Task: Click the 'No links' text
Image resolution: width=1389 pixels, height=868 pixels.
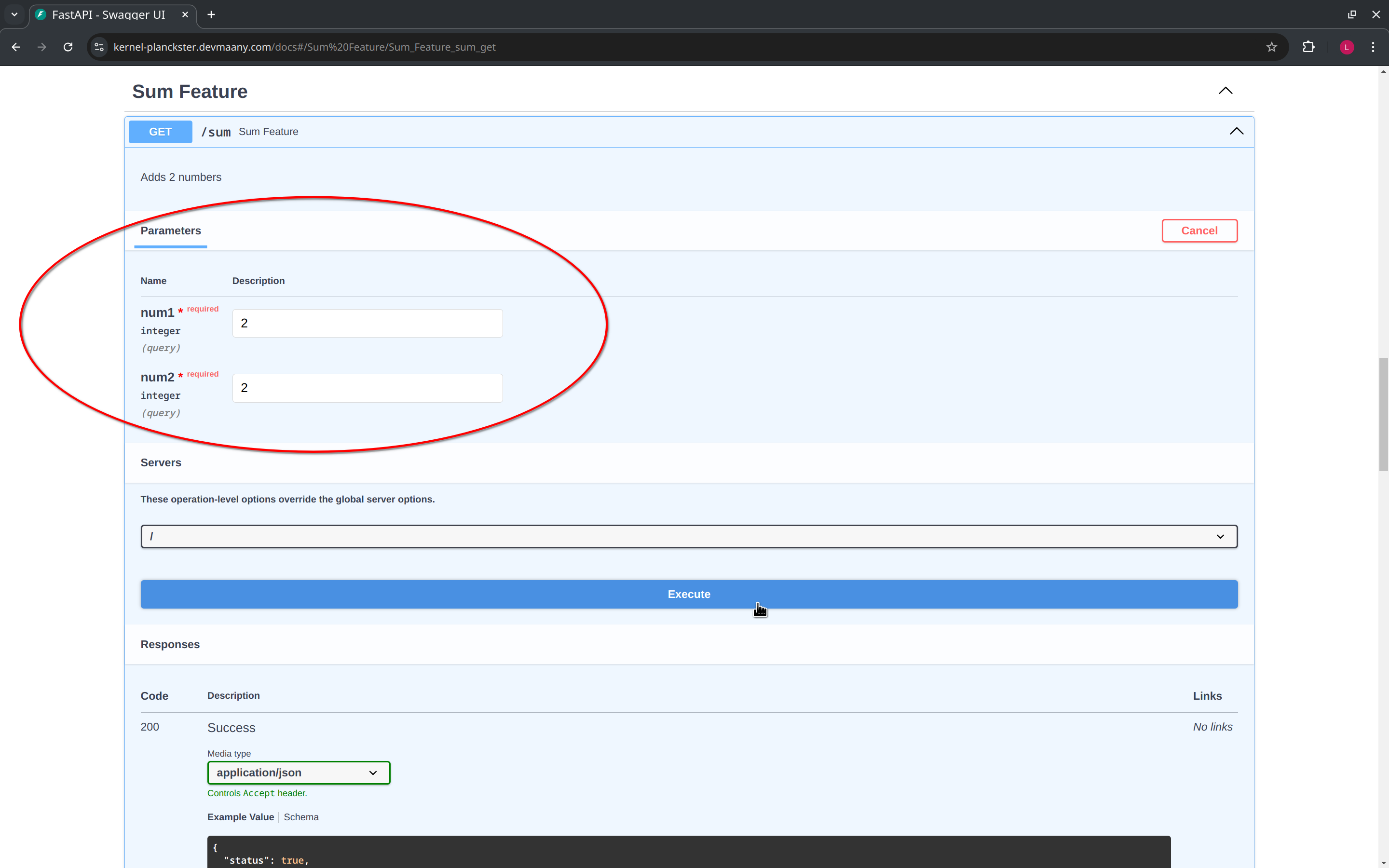Action: point(1212,727)
